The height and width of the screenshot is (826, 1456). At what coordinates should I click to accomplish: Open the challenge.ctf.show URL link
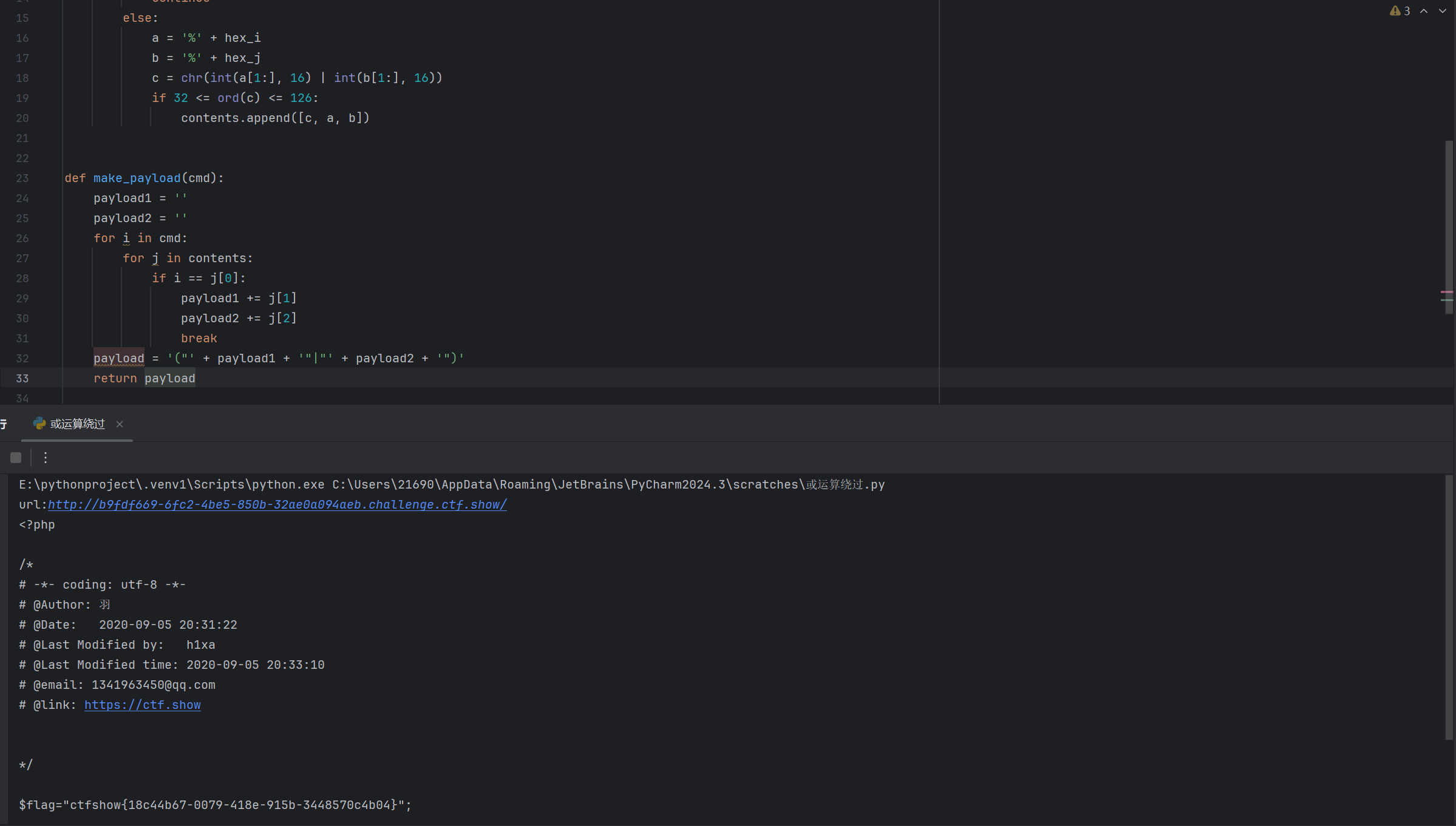tap(277, 505)
